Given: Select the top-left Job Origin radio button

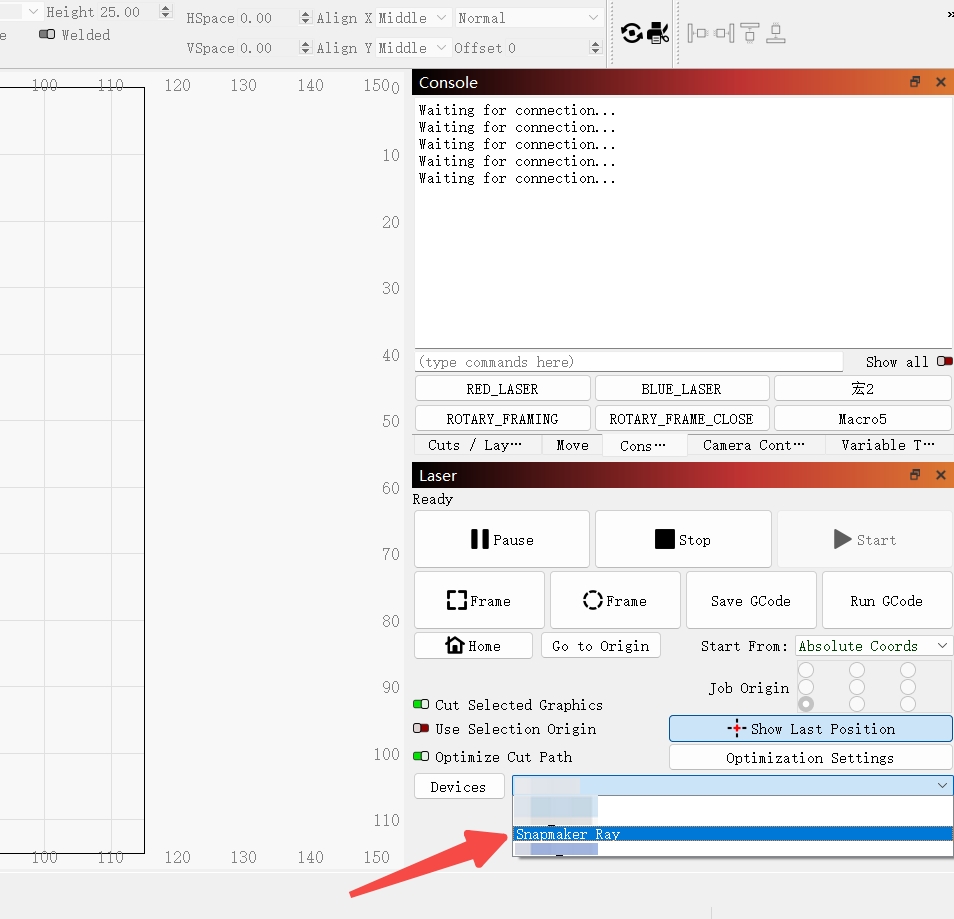Looking at the screenshot, I should [x=806, y=670].
